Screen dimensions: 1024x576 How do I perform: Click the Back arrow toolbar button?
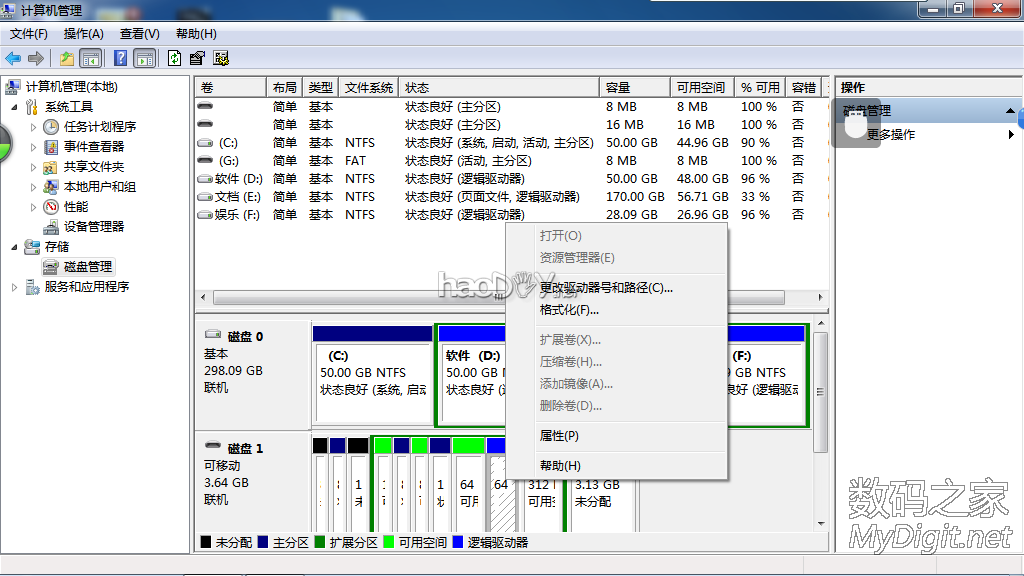click(13, 58)
